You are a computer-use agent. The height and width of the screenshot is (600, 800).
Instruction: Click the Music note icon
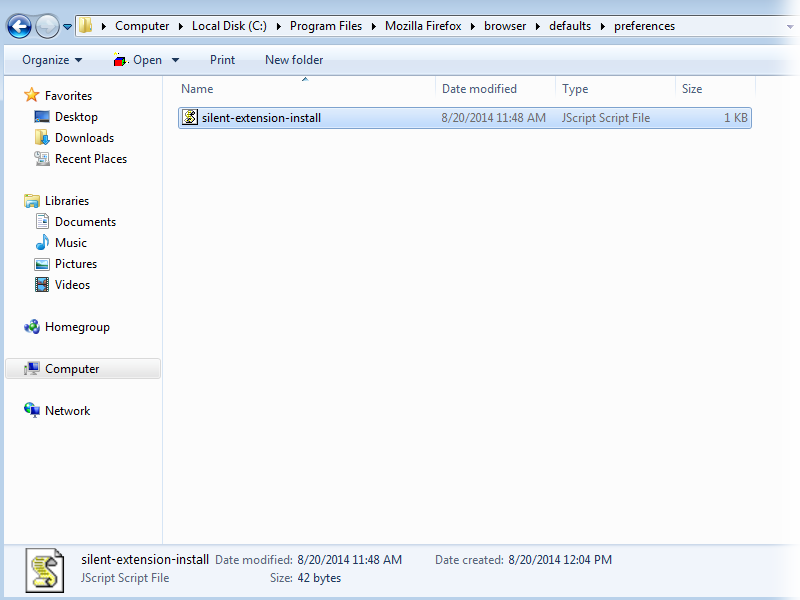tap(42, 242)
